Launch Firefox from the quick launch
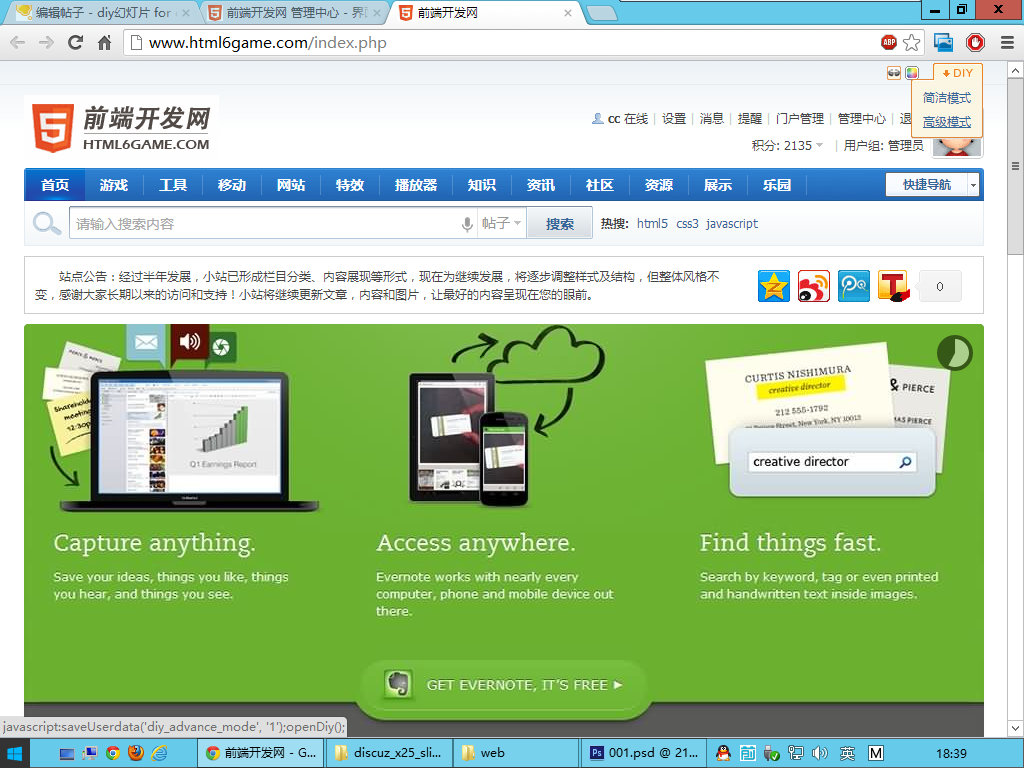This screenshot has height=768, width=1024. pos(136,753)
